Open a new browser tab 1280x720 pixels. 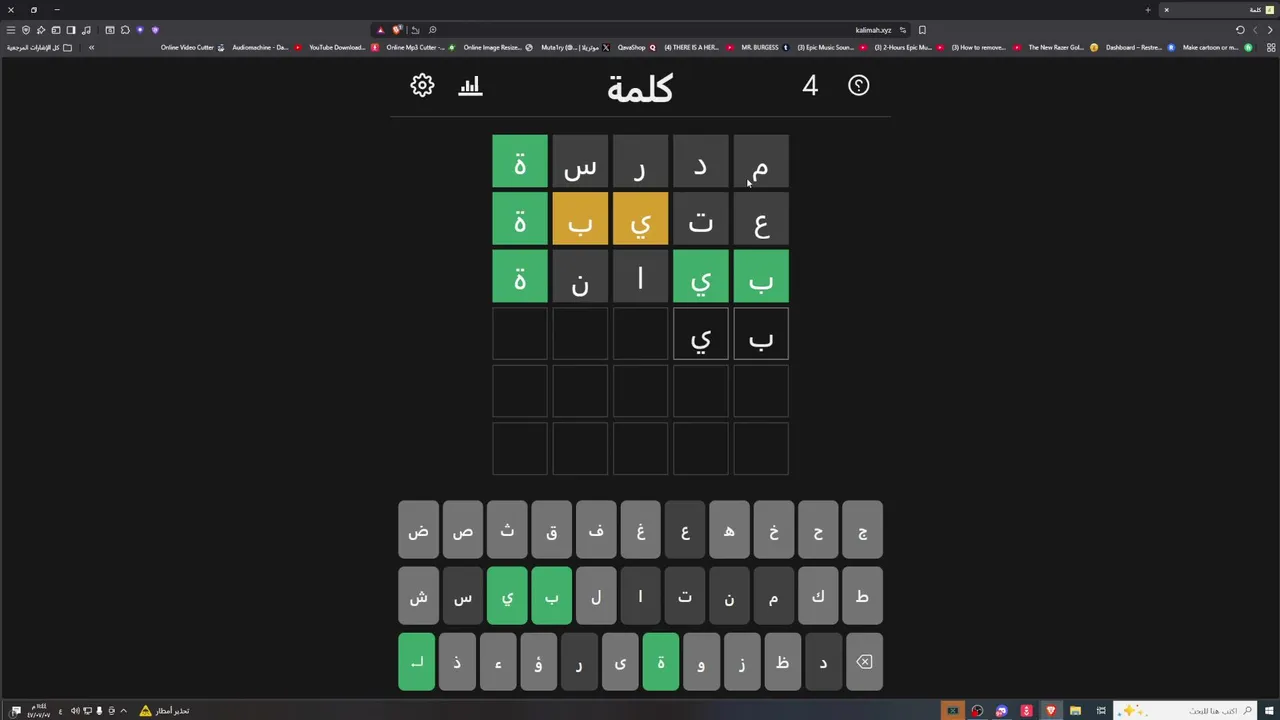tap(1148, 10)
